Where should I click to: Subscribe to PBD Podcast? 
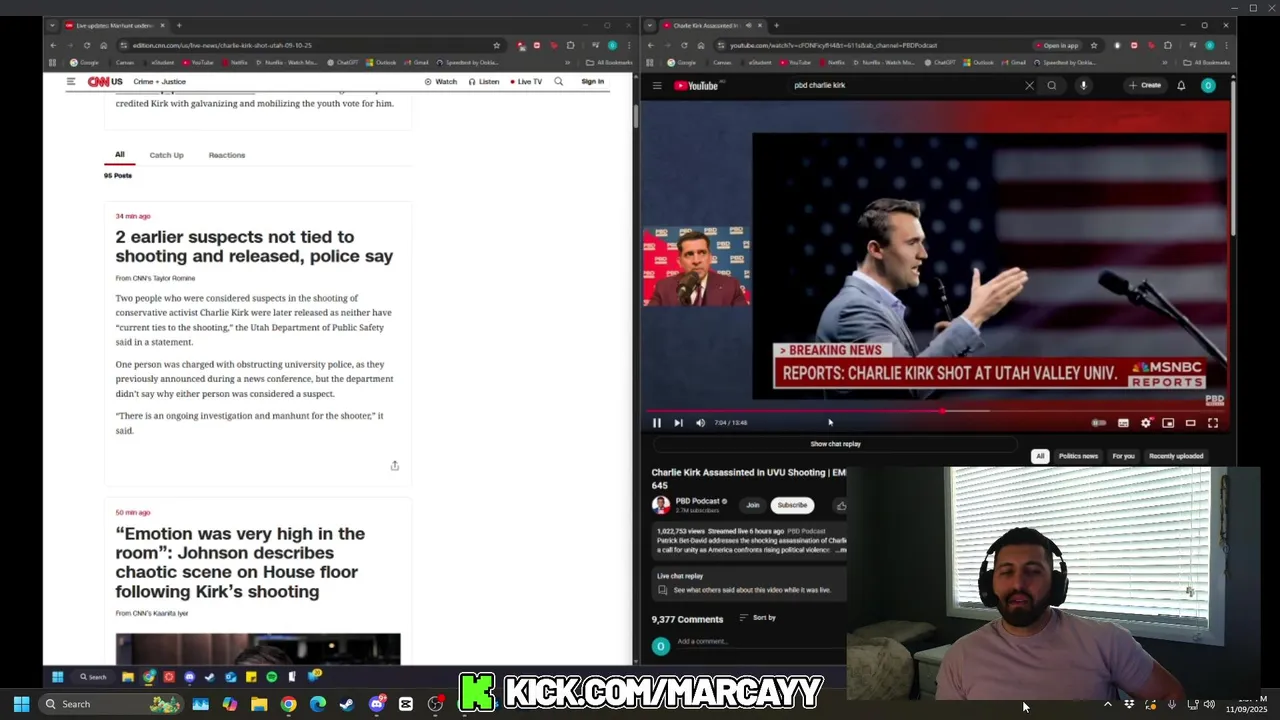click(x=792, y=505)
